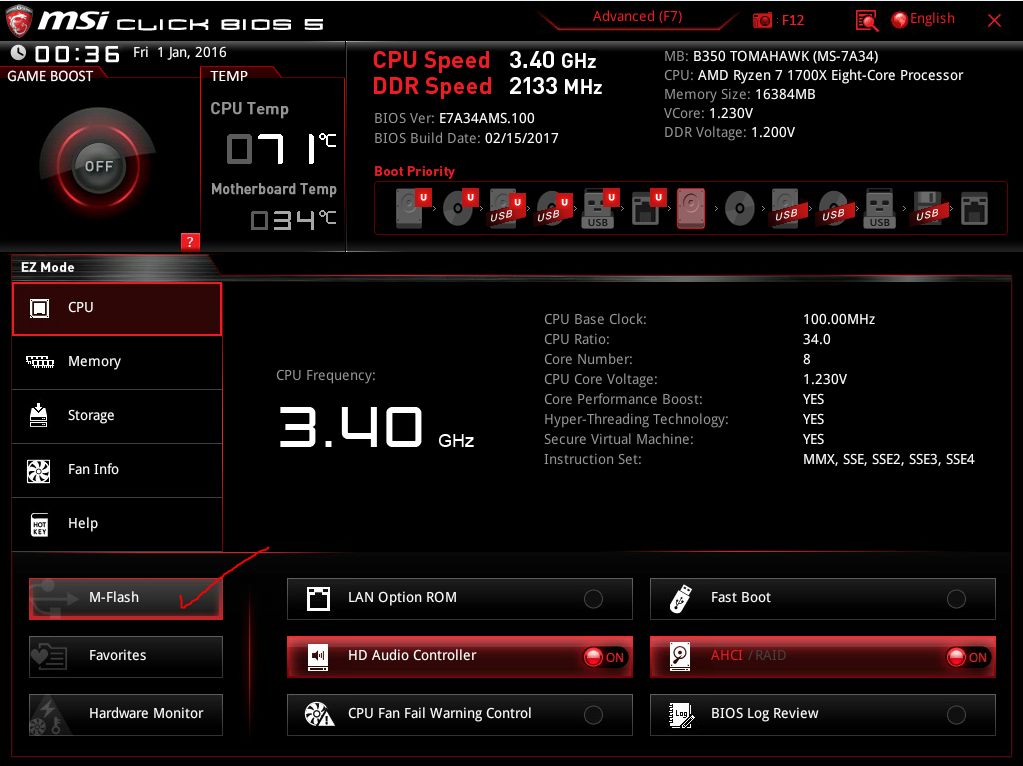Screen dimensions: 1023x766
Task: Close the BIOS with the red X
Action: pos(994,20)
